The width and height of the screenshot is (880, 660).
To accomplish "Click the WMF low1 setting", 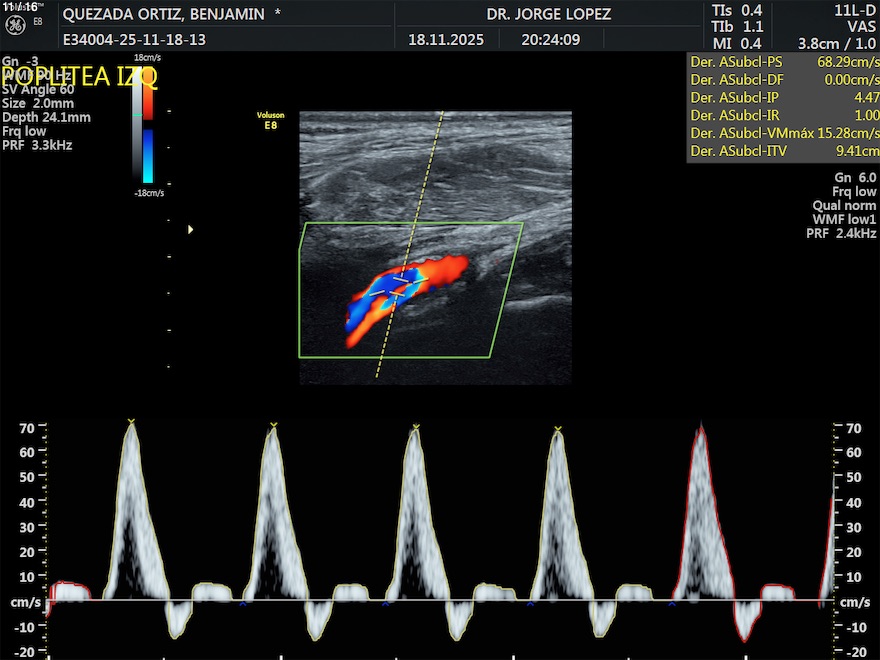I will coord(844,219).
